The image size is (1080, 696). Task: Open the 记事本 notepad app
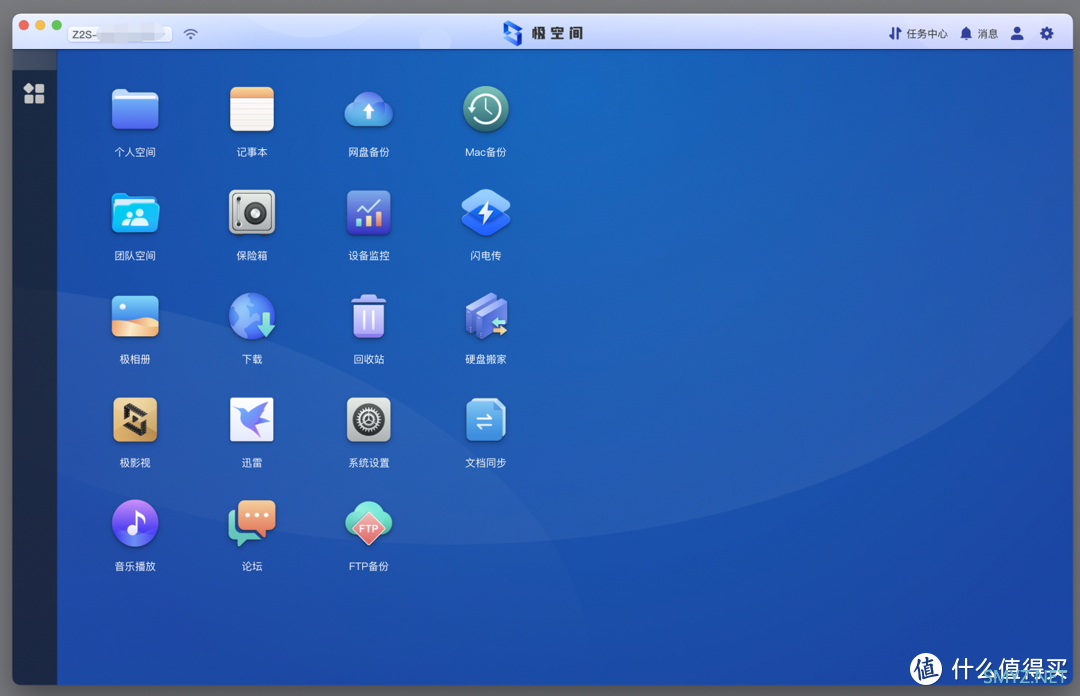[252, 110]
